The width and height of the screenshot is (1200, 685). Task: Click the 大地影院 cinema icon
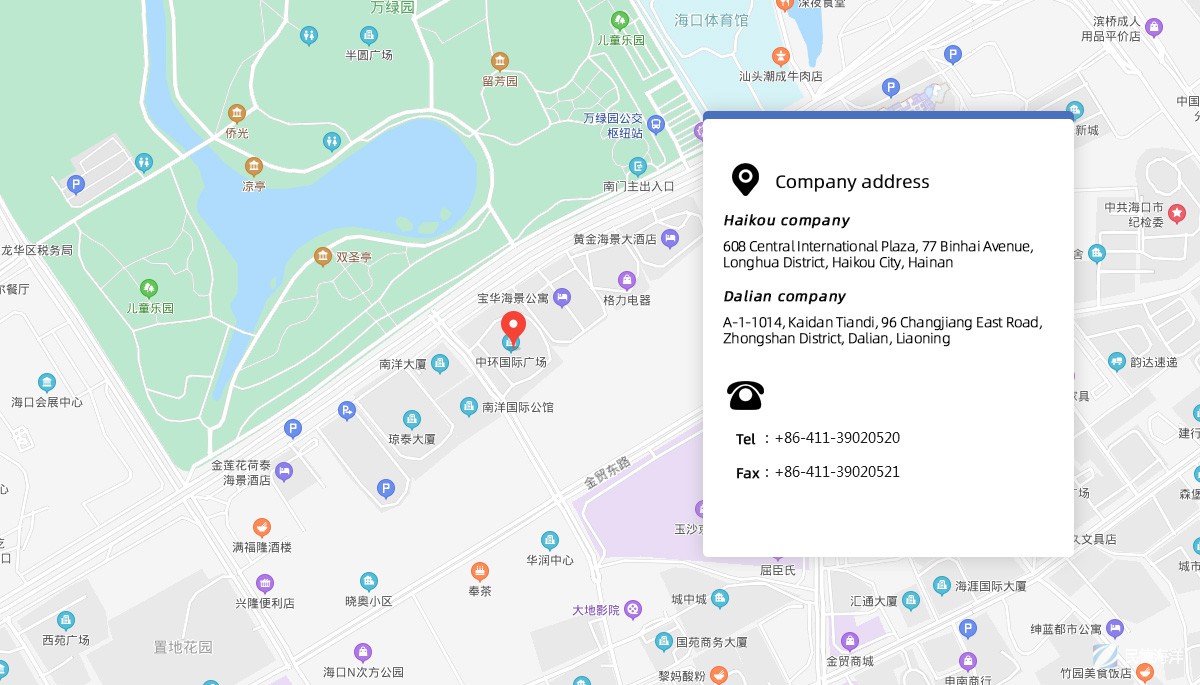point(634,609)
